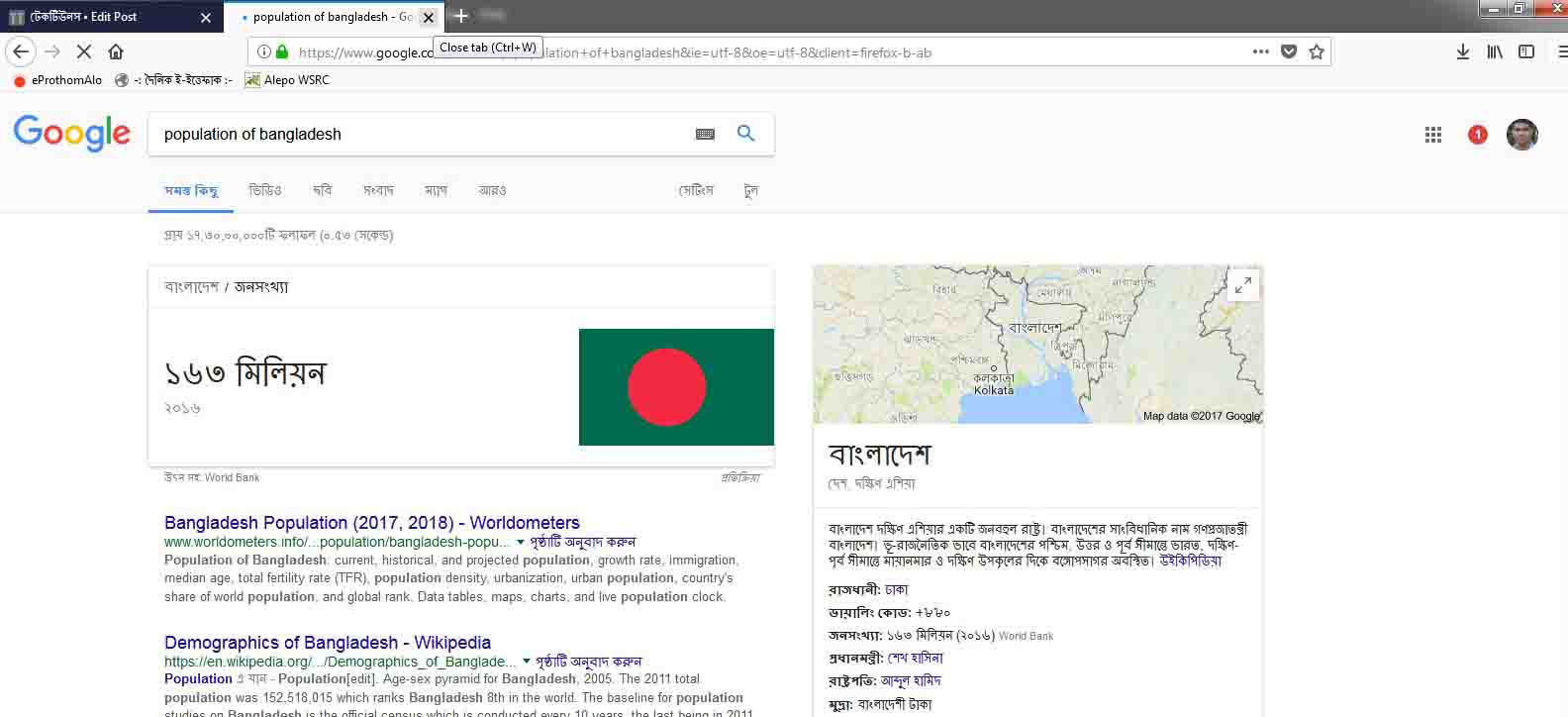Expand options arrow for Worldometers result

coord(521,543)
